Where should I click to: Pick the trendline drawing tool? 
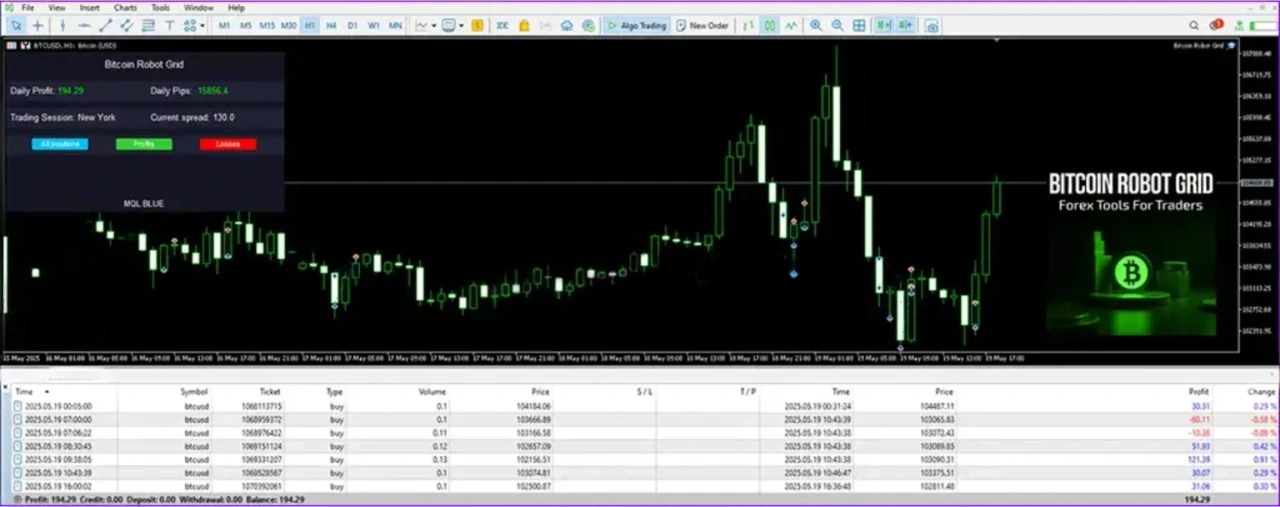106,26
